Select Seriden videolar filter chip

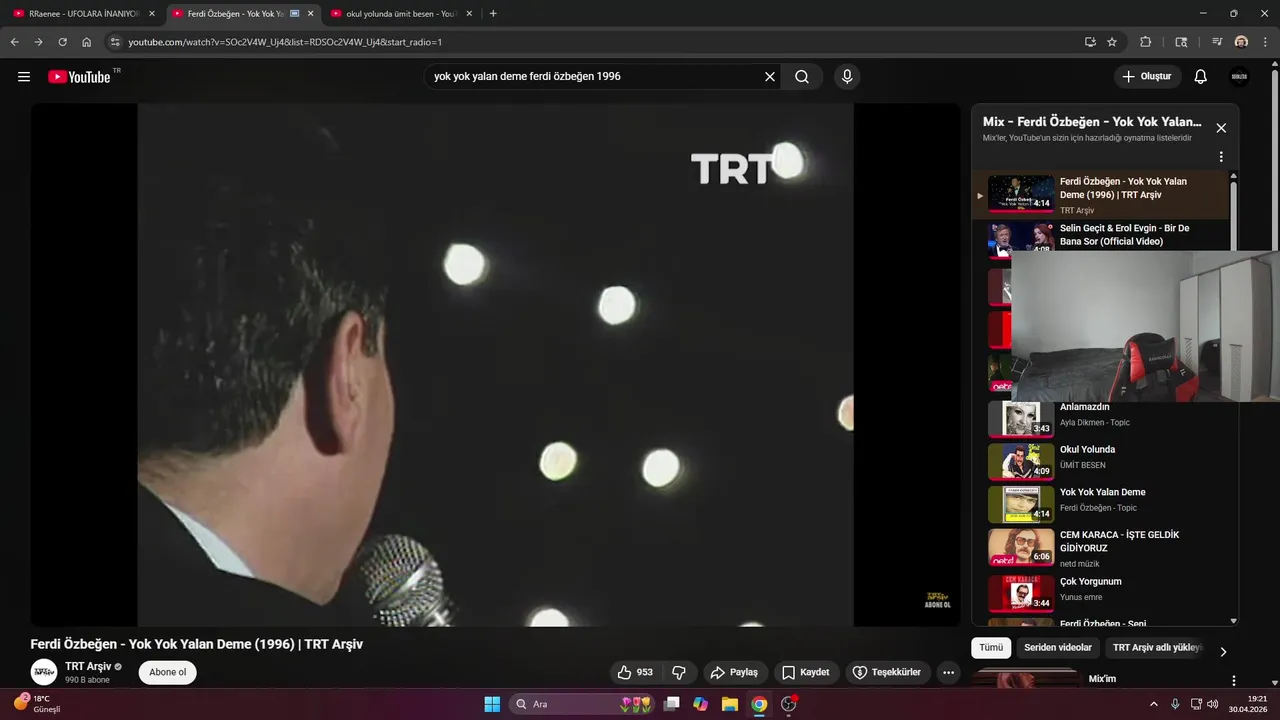[x=1058, y=648]
